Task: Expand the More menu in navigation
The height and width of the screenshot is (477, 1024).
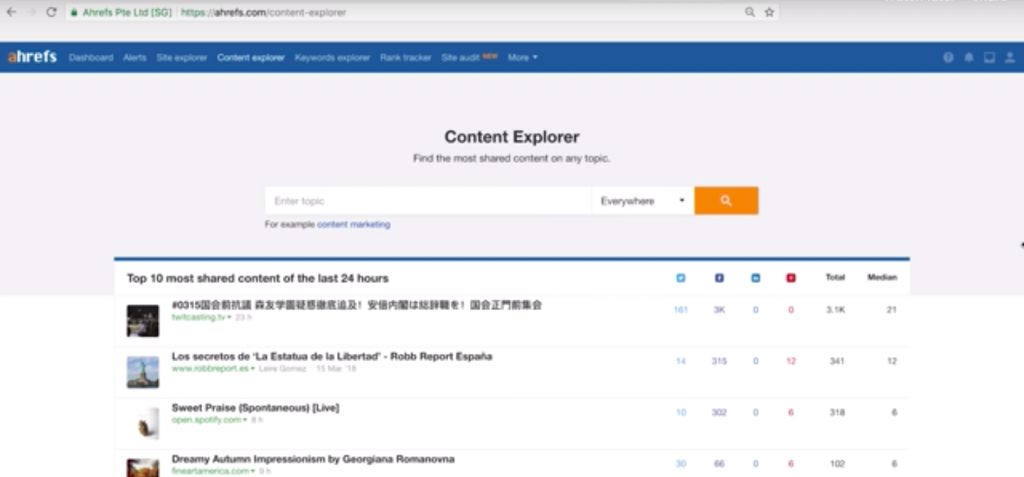Action: [522, 58]
